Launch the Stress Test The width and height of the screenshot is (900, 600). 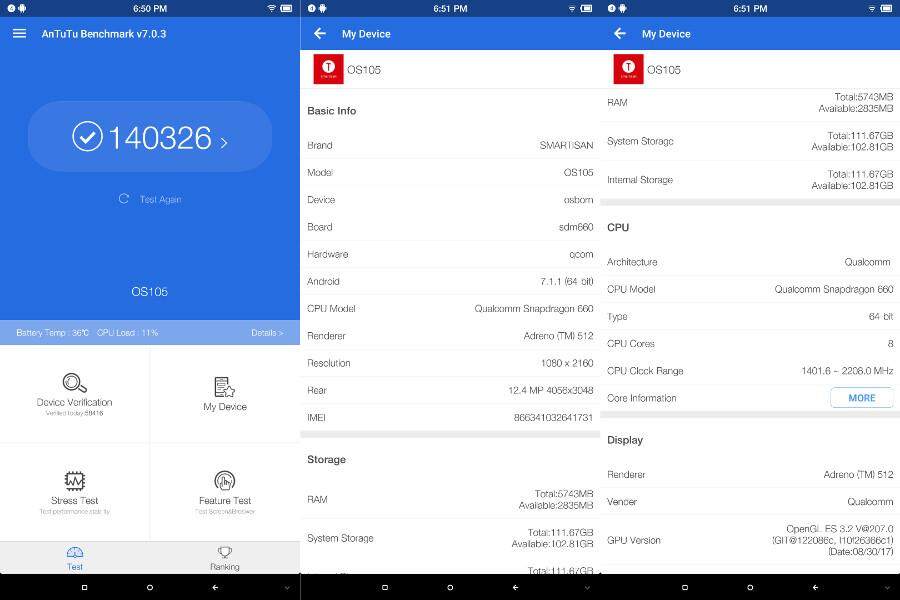[x=75, y=488]
